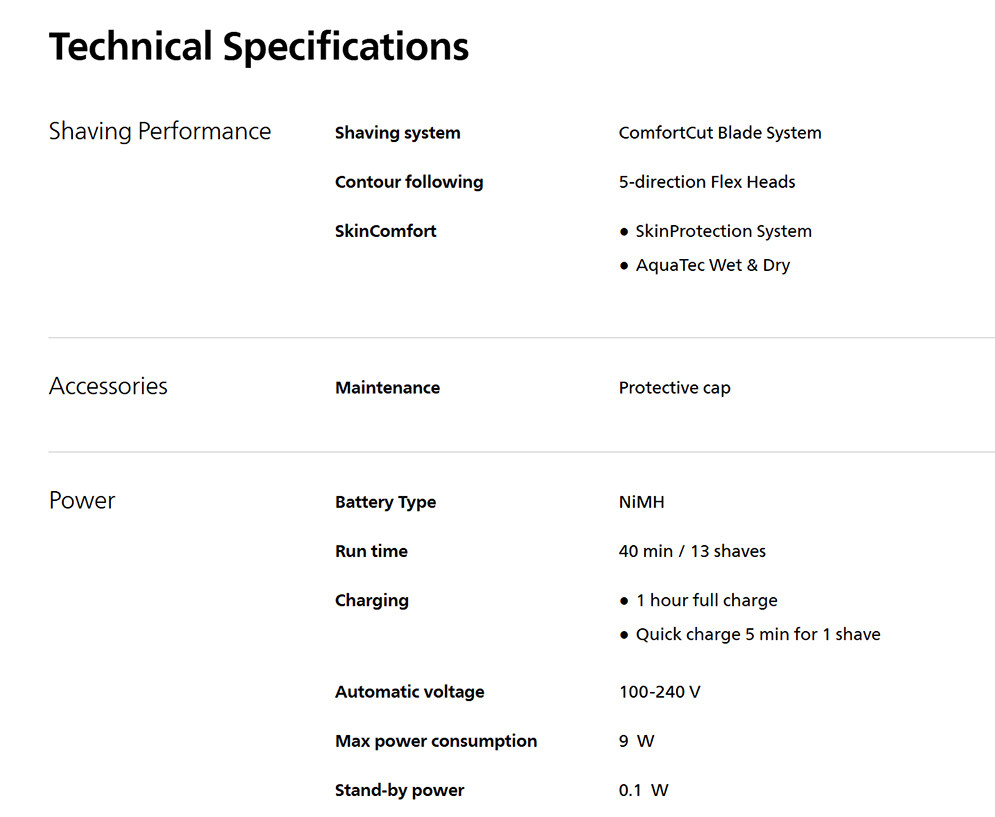This screenshot has height=817, width=995.
Task: Click the 40 min / 13 shaves text
Action: [692, 551]
